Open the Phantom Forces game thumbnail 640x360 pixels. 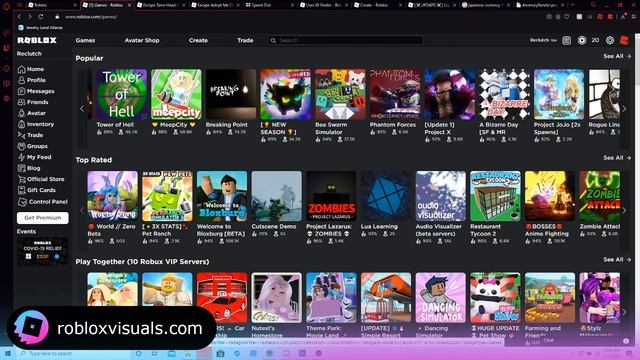click(x=395, y=94)
